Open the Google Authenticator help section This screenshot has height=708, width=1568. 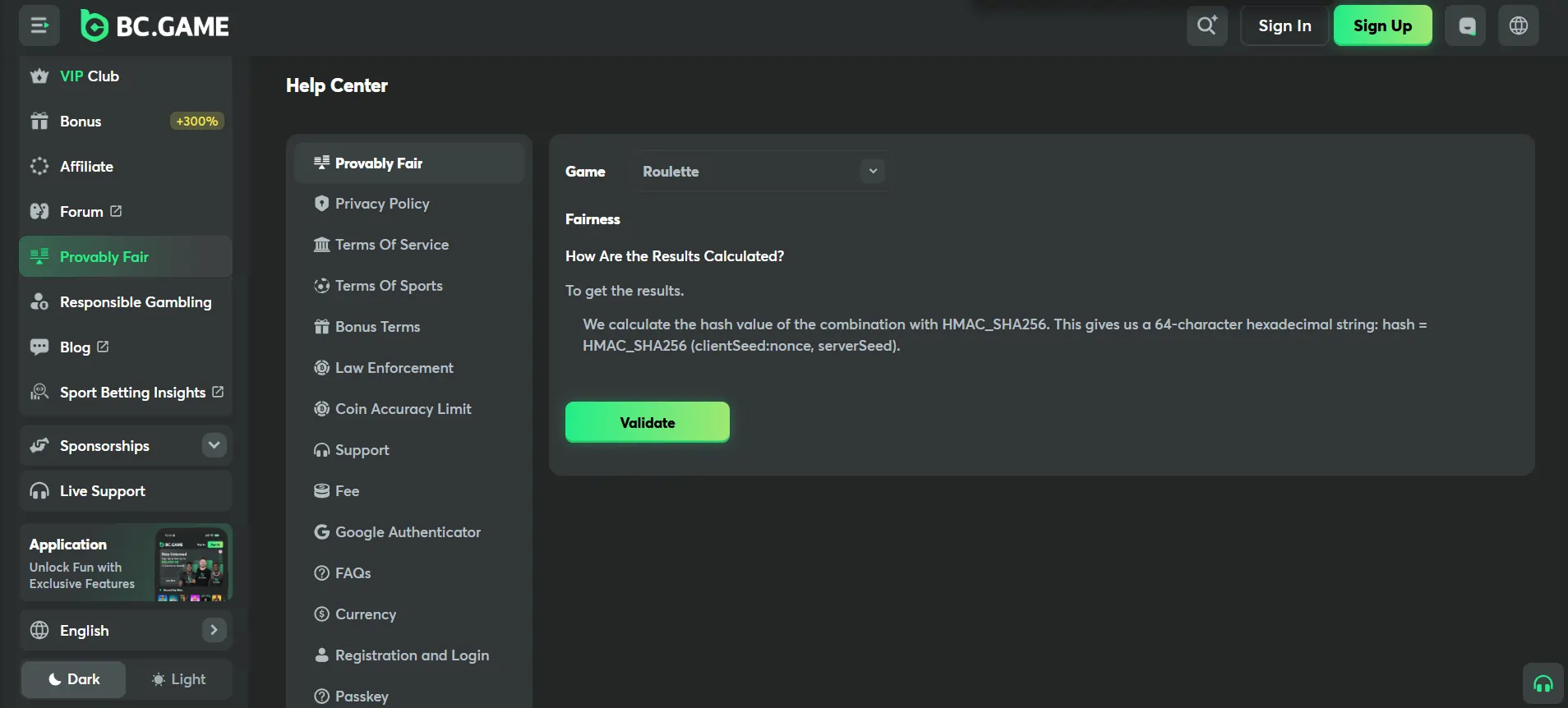407,532
